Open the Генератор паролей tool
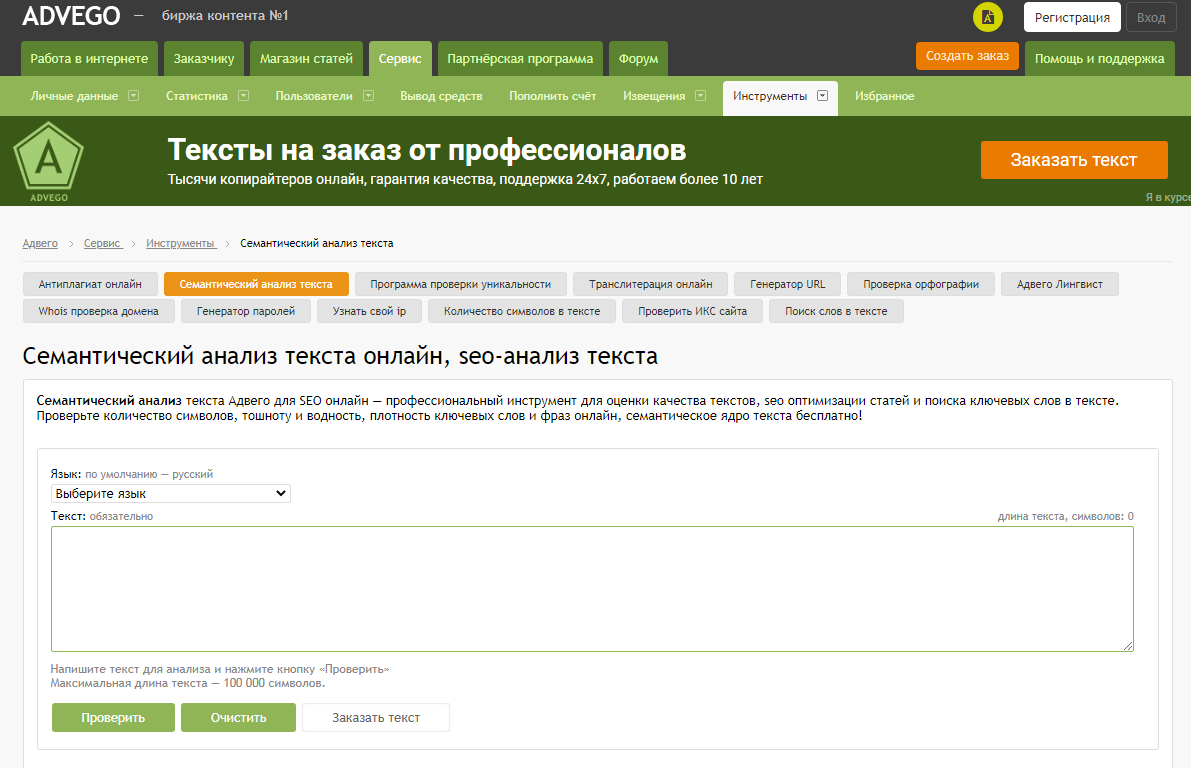The height and width of the screenshot is (768, 1191). click(x=245, y=311)
